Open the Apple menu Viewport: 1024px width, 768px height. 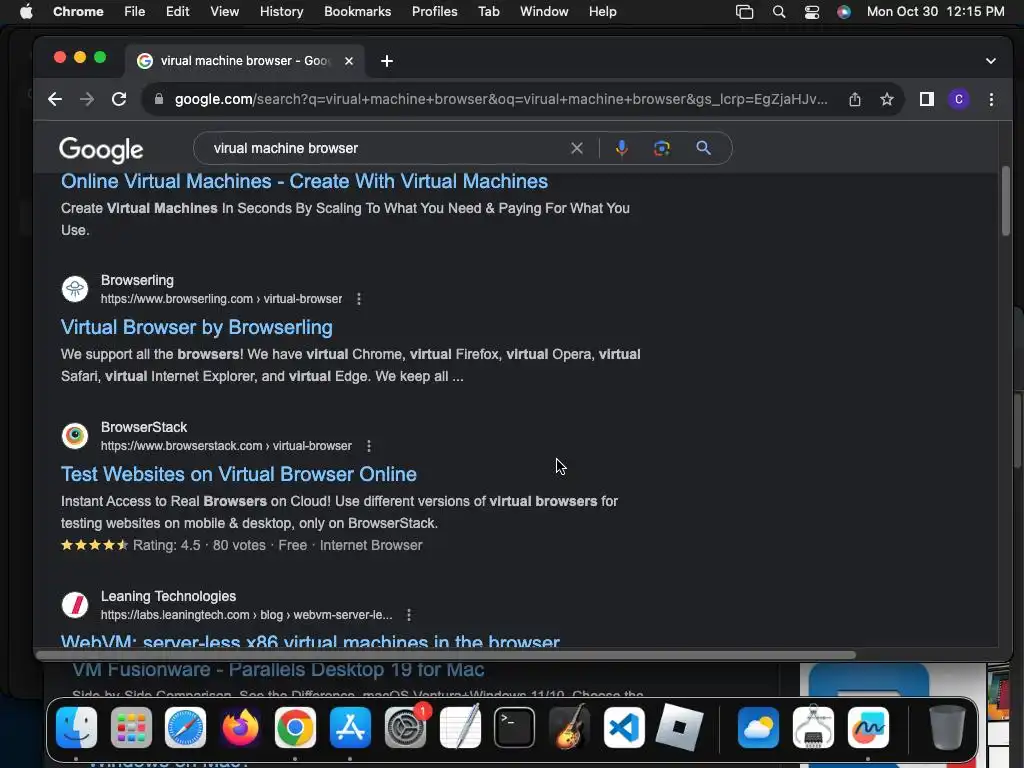26,12
